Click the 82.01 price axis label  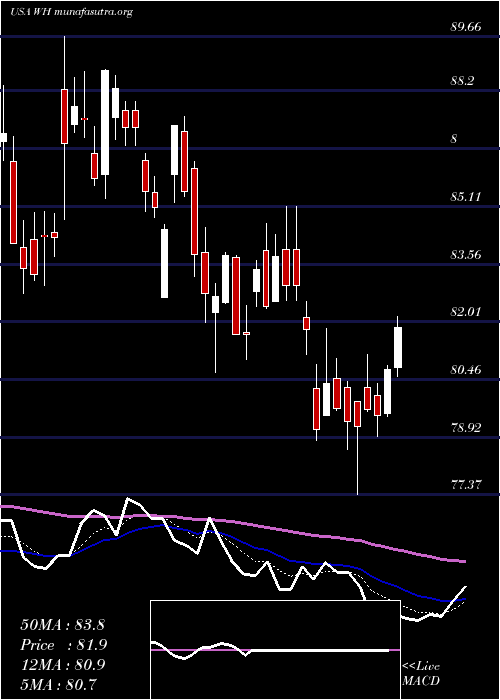[466, 312]
